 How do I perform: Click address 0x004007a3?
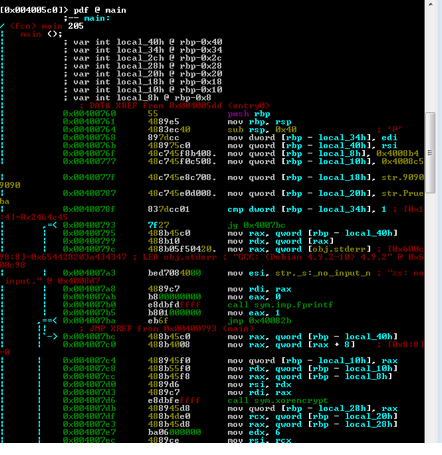pos(89,273)
